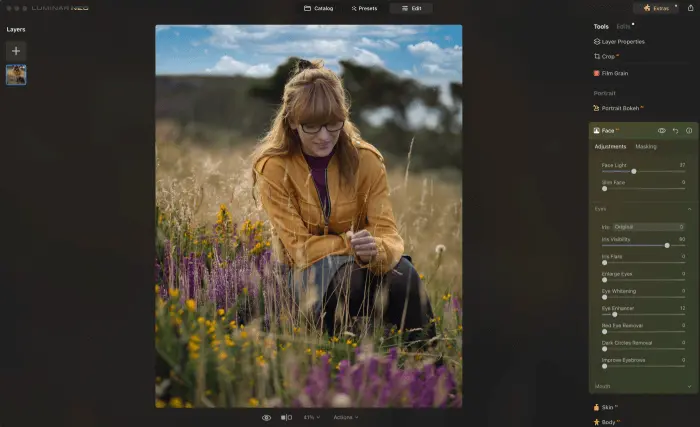700x427 pixels.
Task: Switch to the Edits tab
Action: [x=623, y=27]
